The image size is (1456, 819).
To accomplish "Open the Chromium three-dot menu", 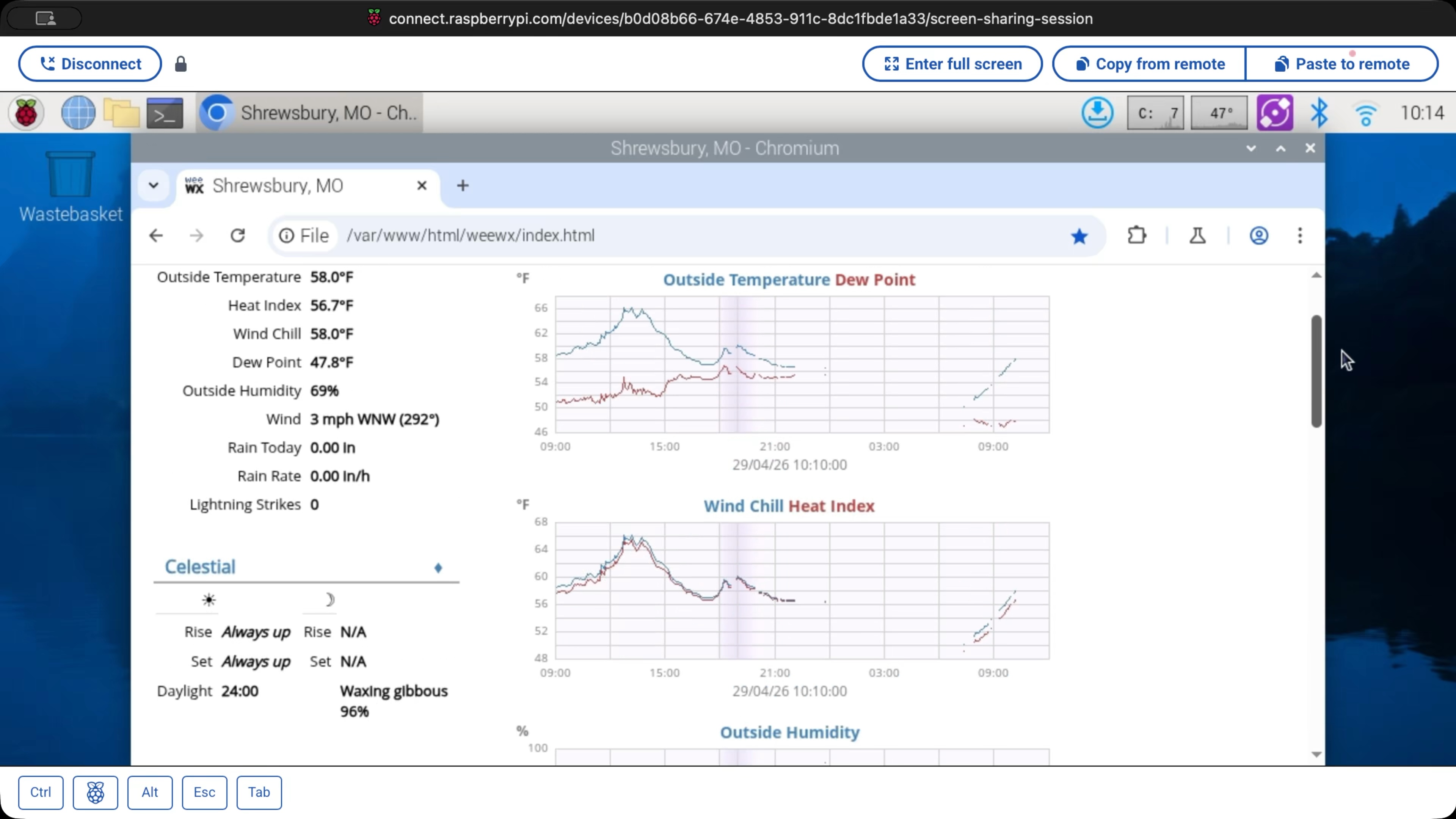I will (1300, 235).
